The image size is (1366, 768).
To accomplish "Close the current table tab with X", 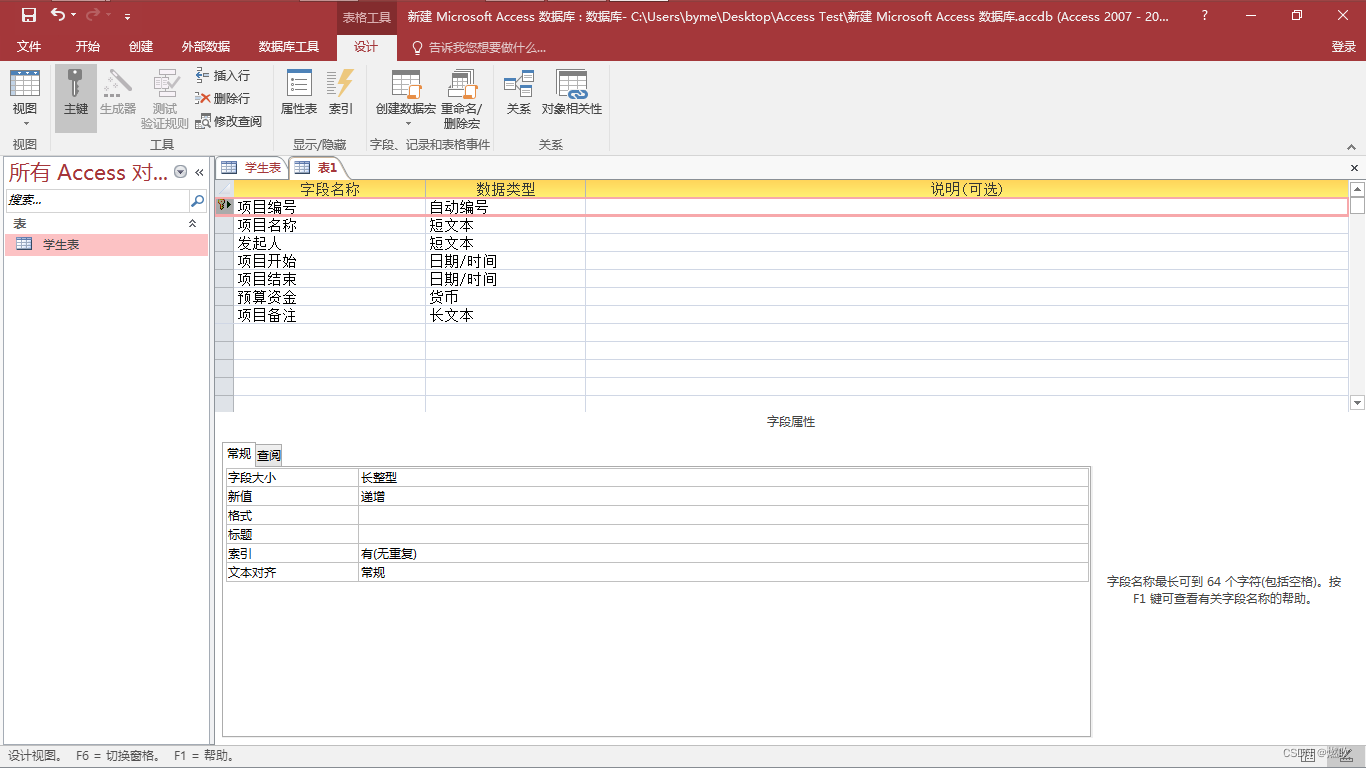I will click(1355, 168).
